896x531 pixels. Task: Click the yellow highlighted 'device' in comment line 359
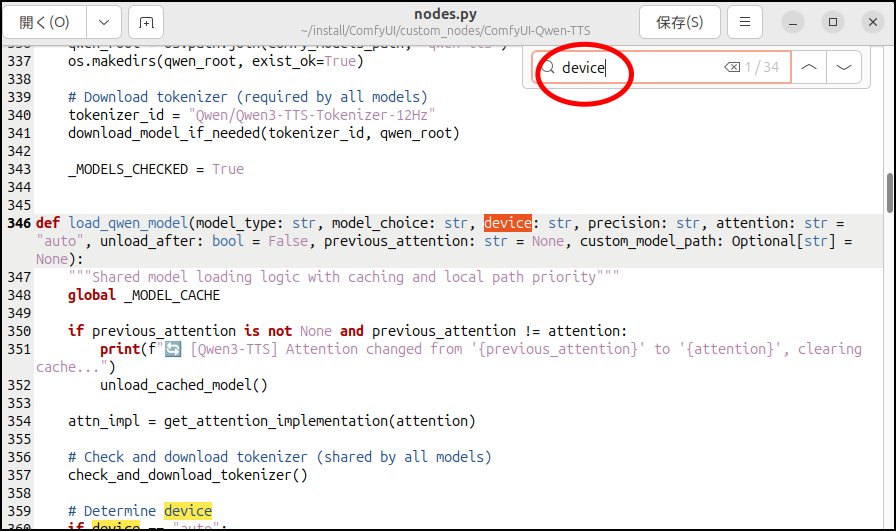click(188, 511)
